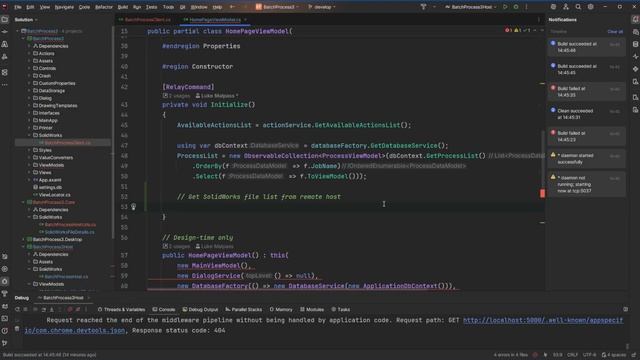
Task: Click the yellow warnings count indicator
Action: click(x=517, y=30)
